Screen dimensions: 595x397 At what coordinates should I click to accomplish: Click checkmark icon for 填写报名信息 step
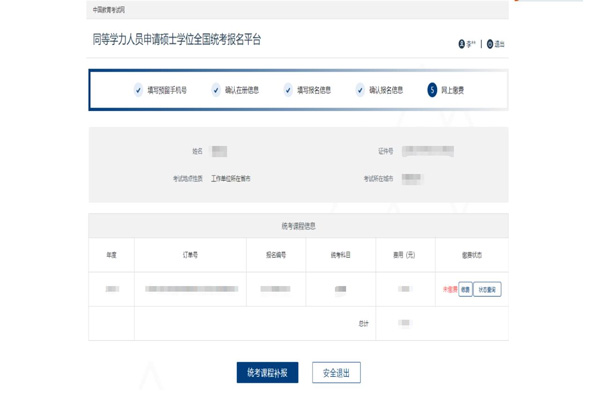288,90
